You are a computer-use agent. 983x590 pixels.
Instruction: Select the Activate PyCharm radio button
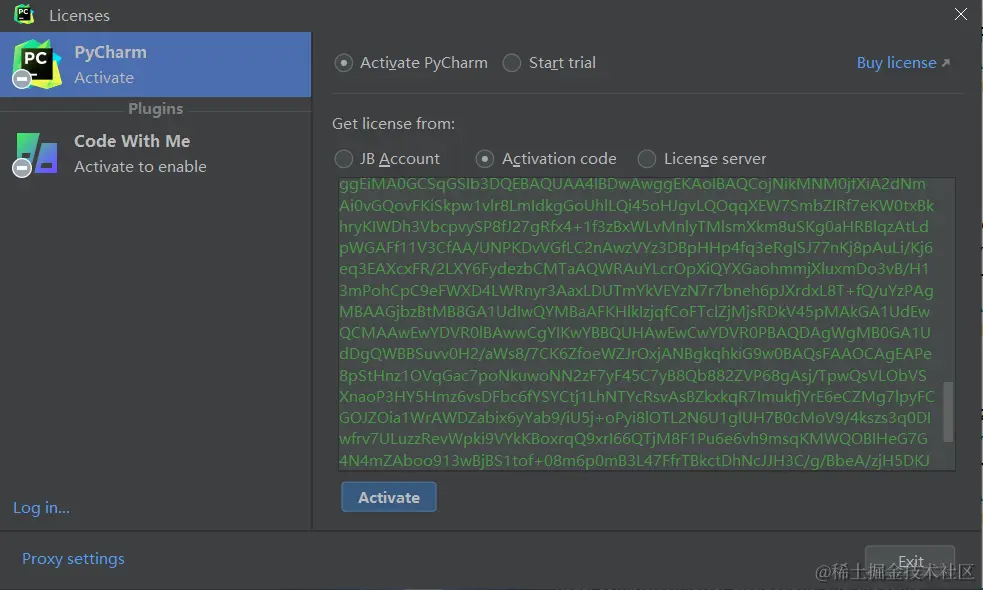[x=343, y=62]
